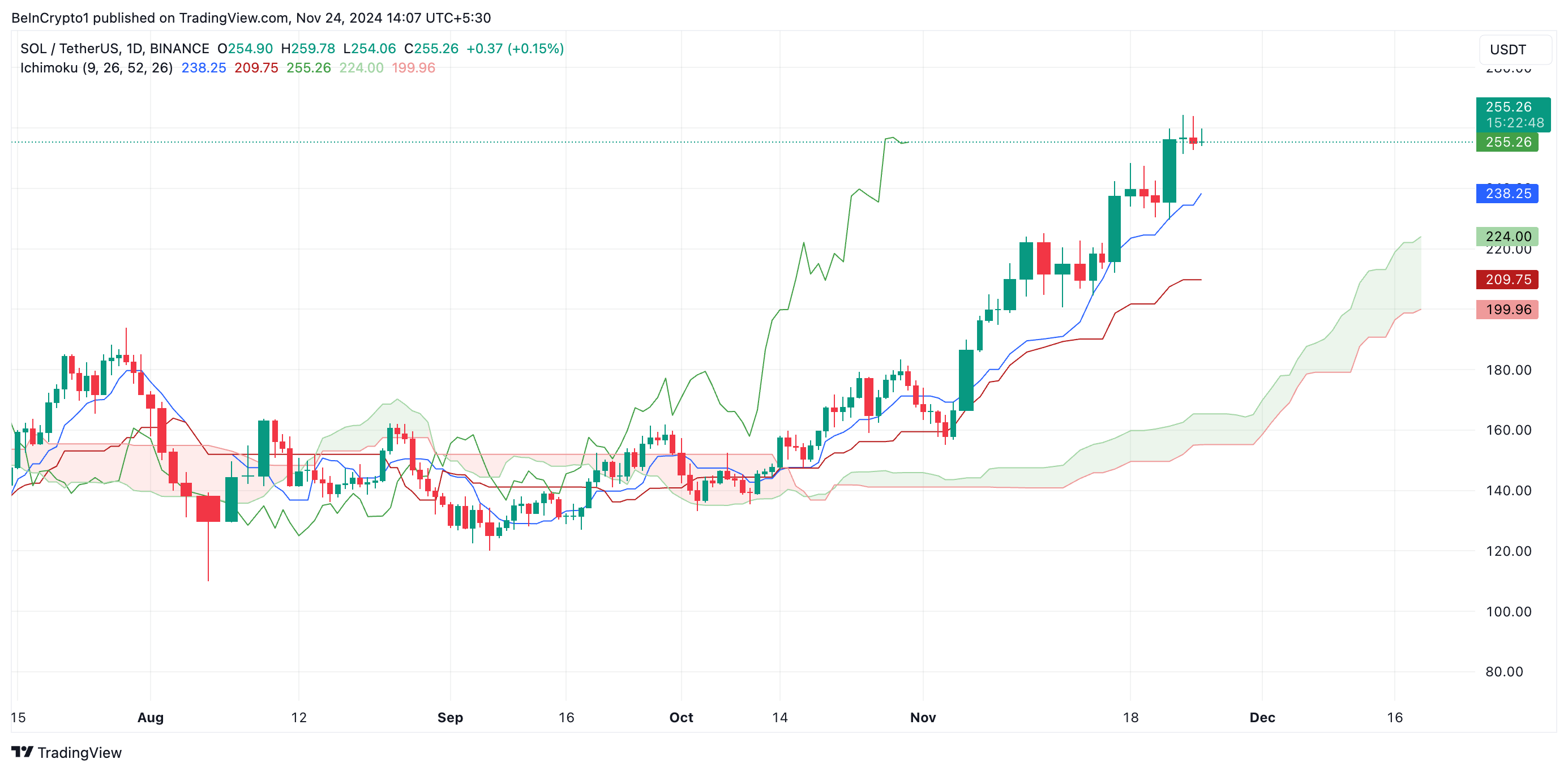The height and width of the screenshot is (772, 1568).
Task: Click the red 209.75 base line label
Action: point(1507,280)
